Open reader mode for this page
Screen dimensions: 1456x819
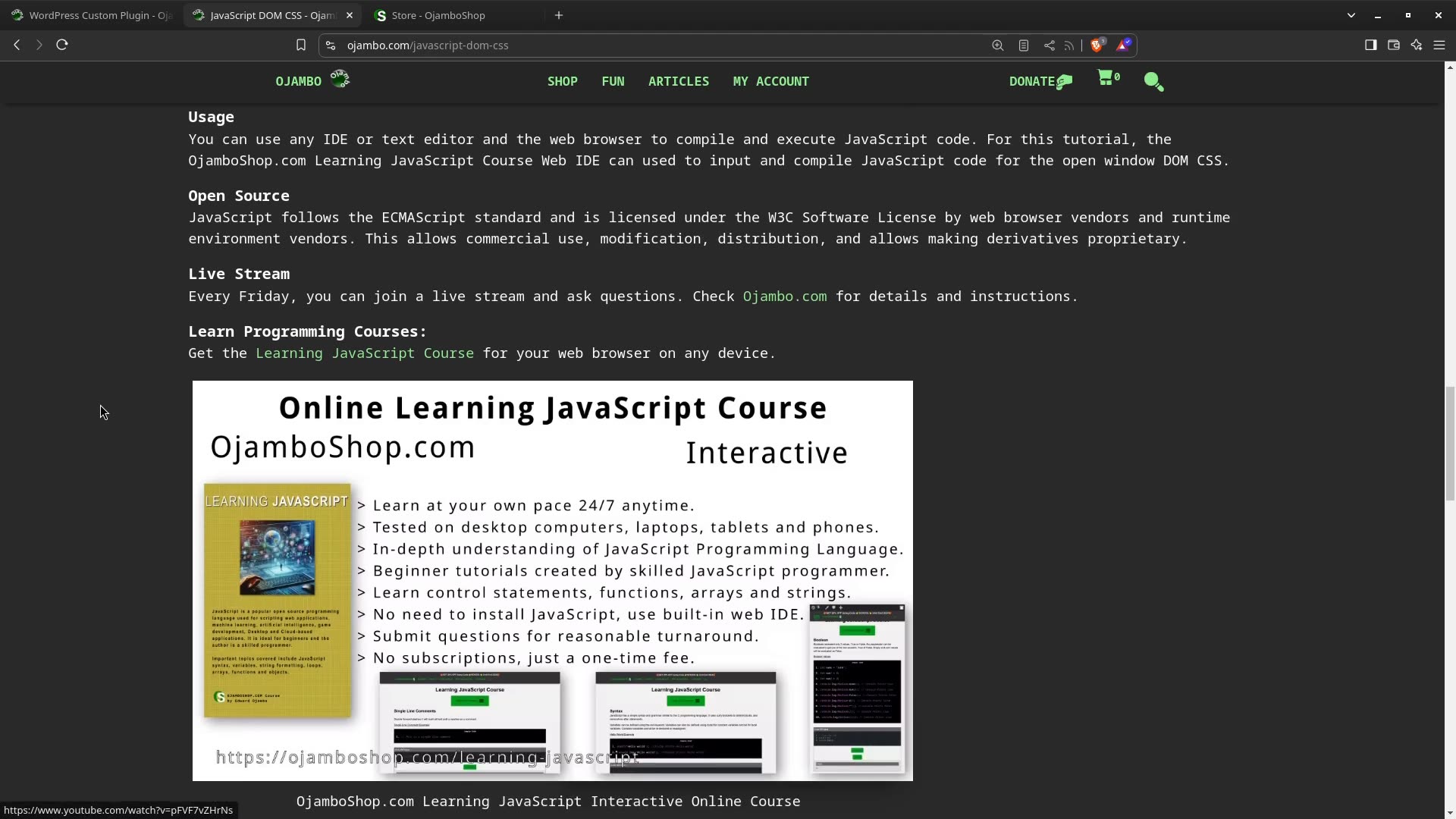click(1024, 45)
